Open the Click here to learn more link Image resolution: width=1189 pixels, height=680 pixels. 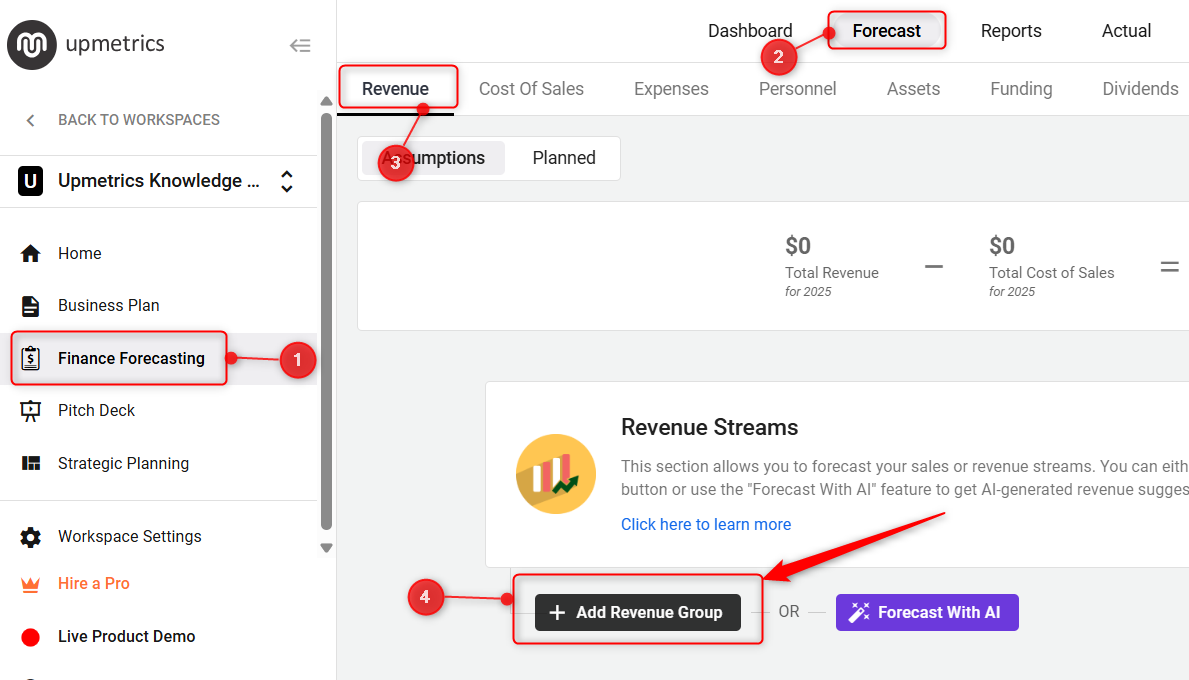tap(705, 525)
